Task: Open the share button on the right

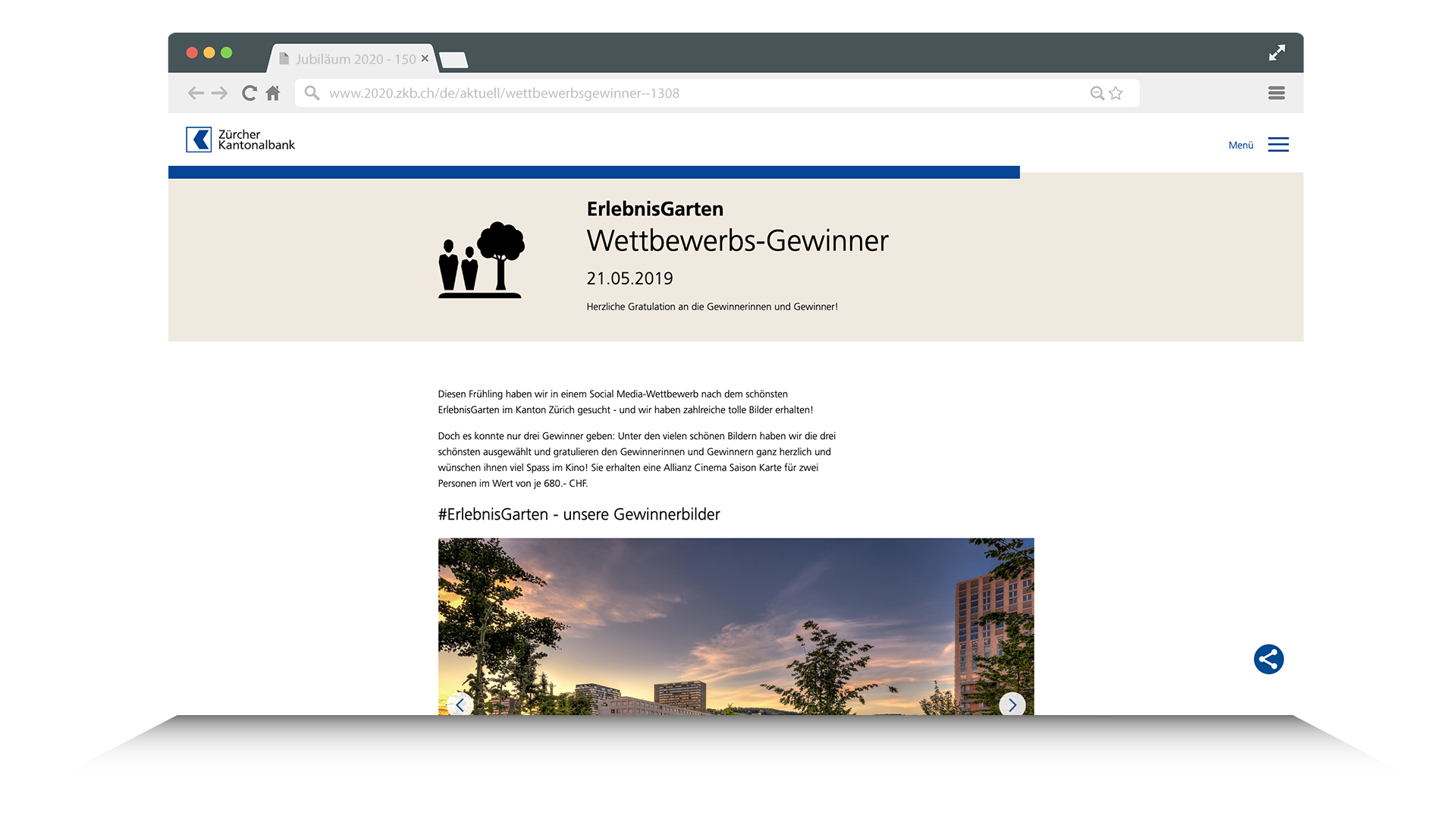Action: click(x=1269, y=659)
